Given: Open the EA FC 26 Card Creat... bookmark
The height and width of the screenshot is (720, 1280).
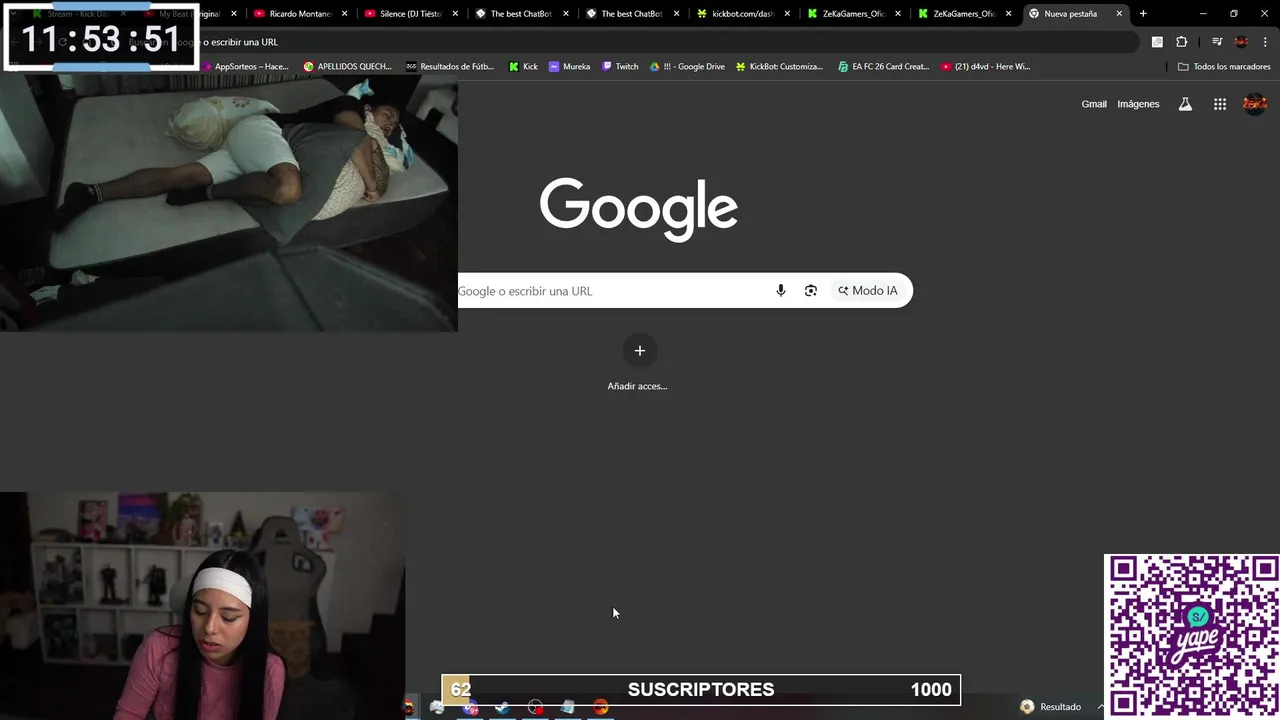Looking at the screenshot, I should 883,67.
